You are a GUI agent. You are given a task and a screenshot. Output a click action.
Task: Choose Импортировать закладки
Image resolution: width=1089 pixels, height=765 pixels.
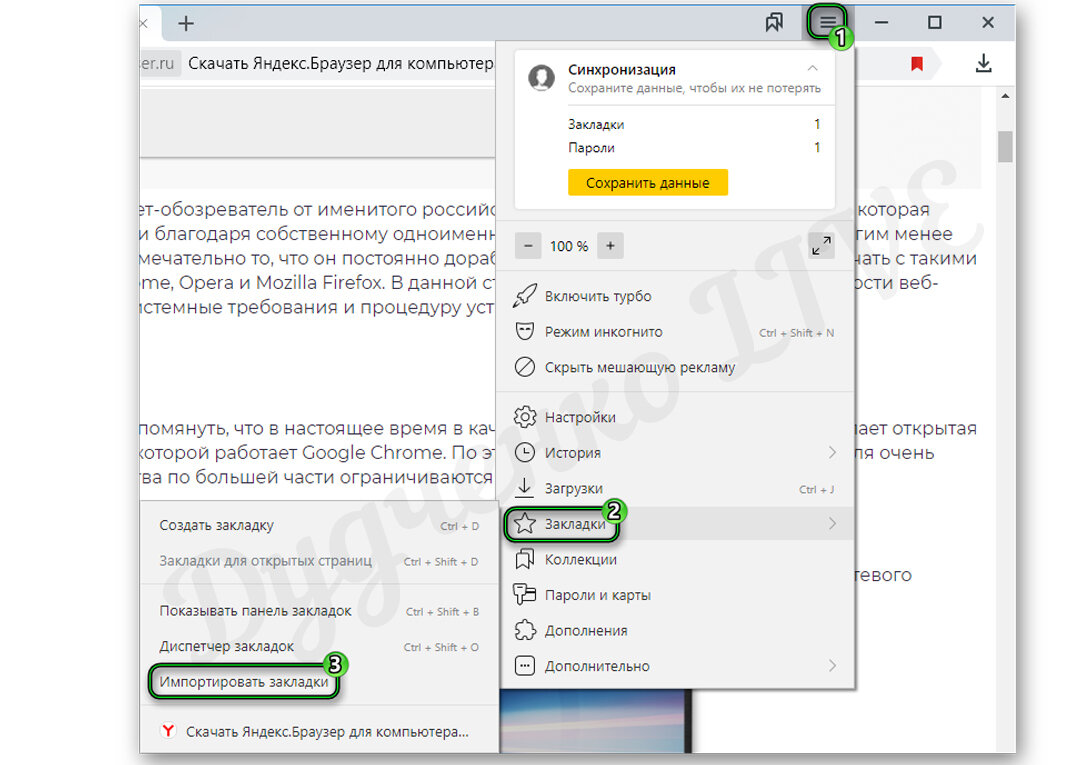pos(244,682)
